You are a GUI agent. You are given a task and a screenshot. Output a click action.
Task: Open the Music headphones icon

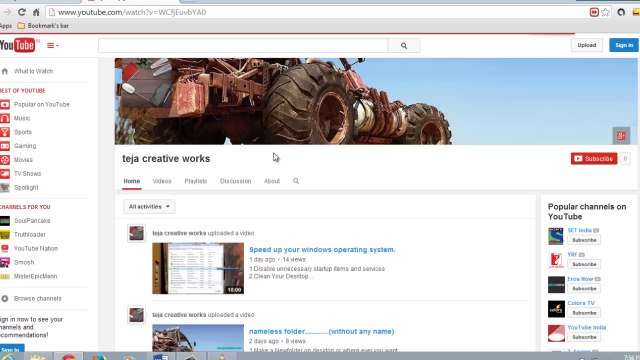[x=5, y=118]
